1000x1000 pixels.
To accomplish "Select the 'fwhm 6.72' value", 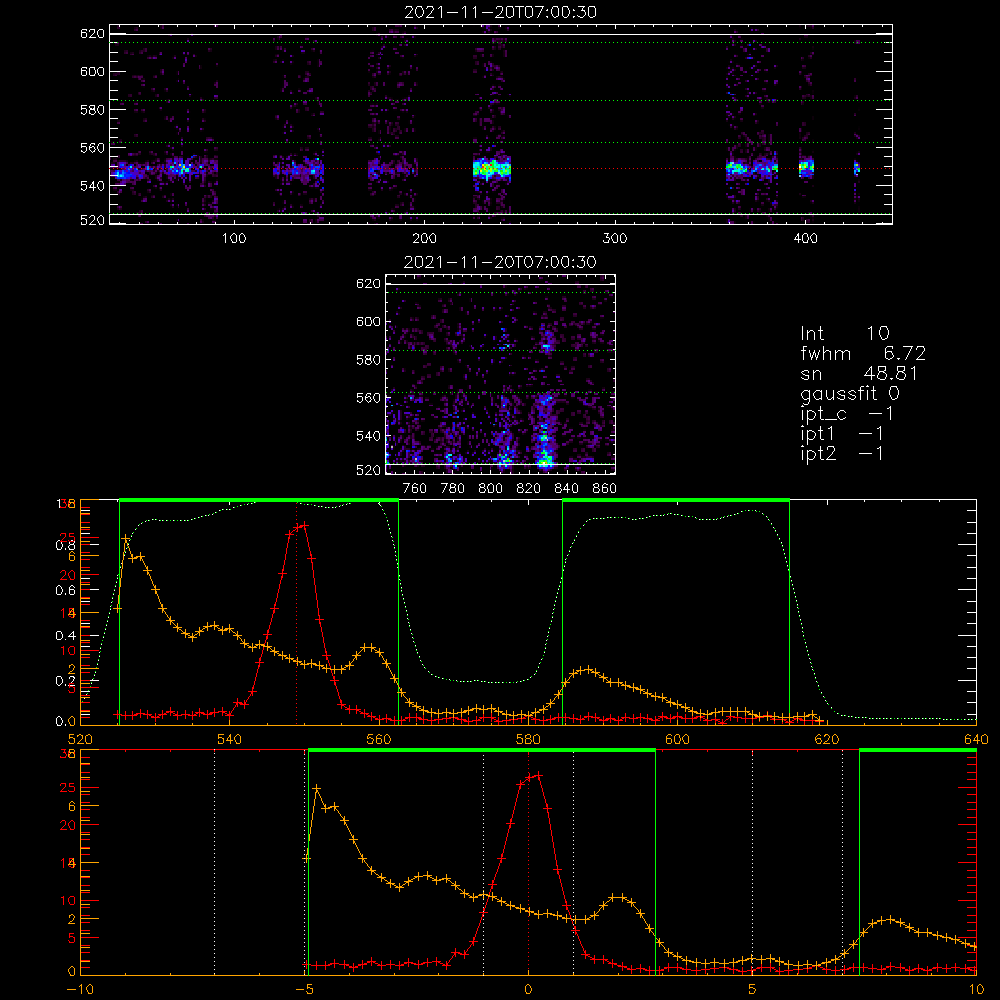I will tap(863, 353).
